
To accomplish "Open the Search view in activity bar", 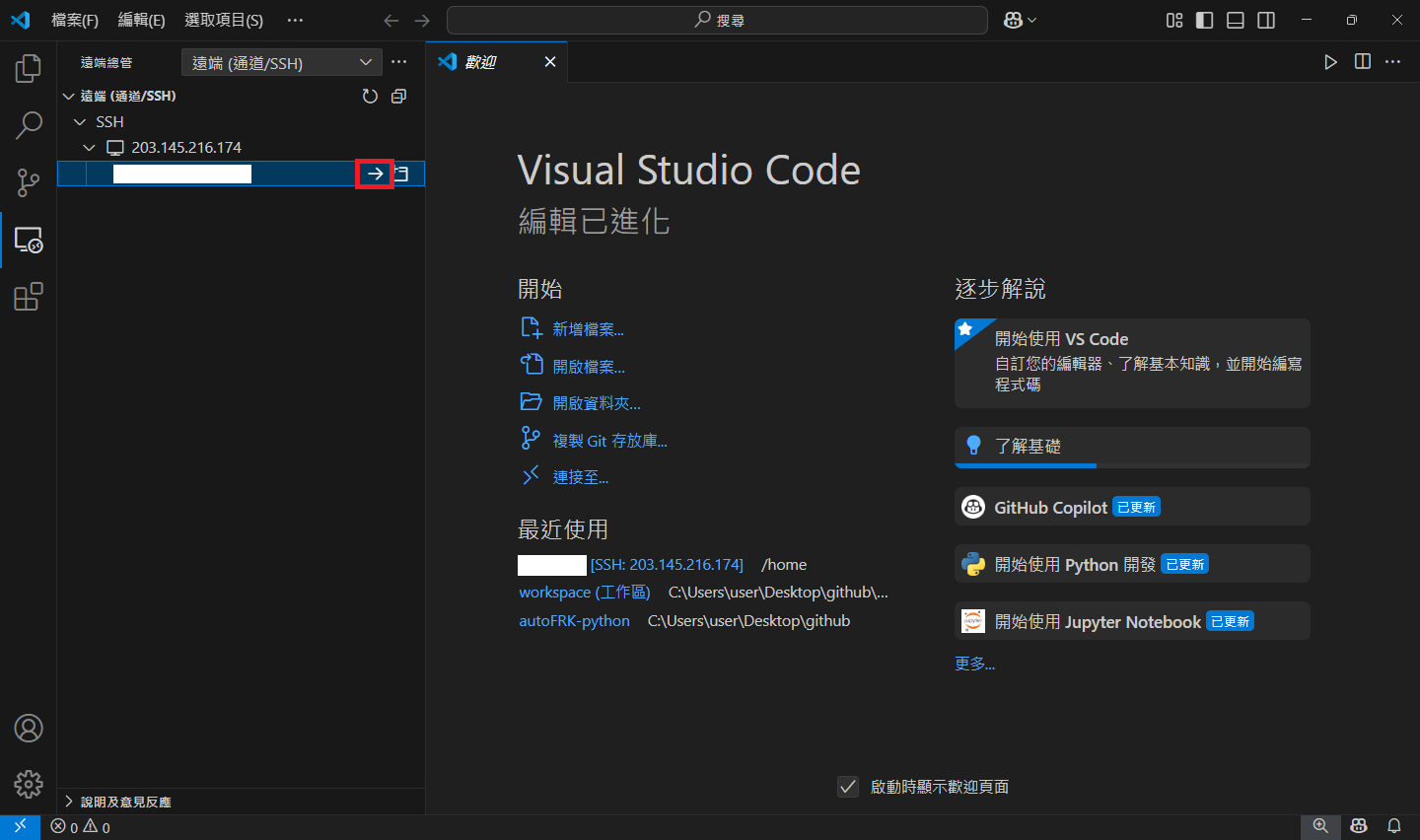I will tap(29, 125).
